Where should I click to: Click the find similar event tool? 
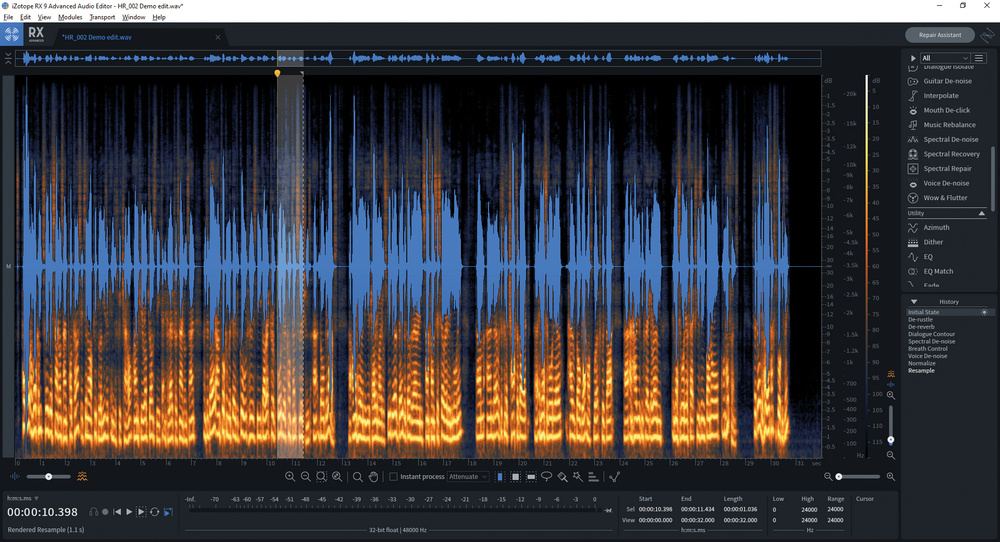[614, 477]
